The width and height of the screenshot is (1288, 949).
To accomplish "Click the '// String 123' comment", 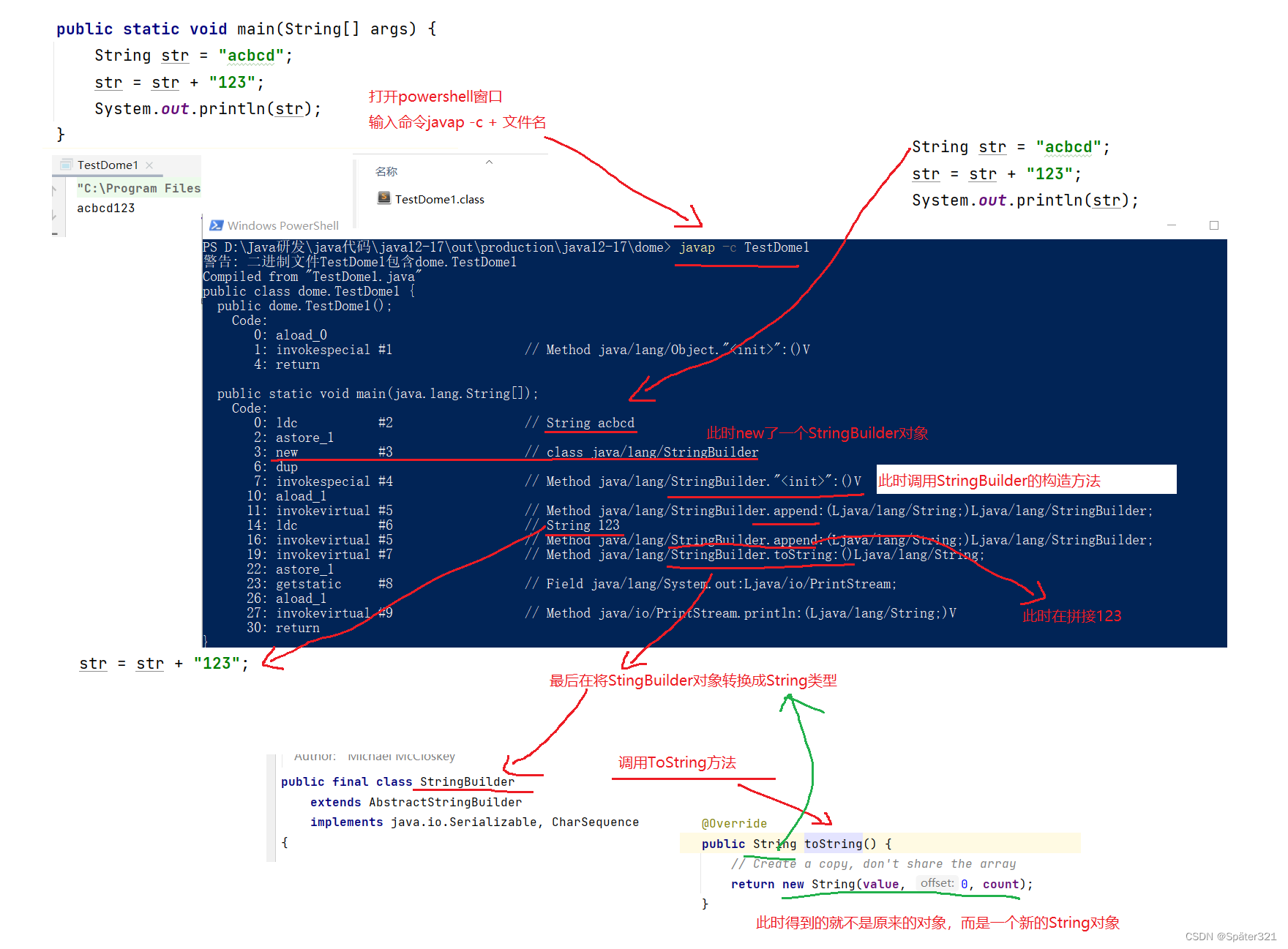I will pos(572,525).
